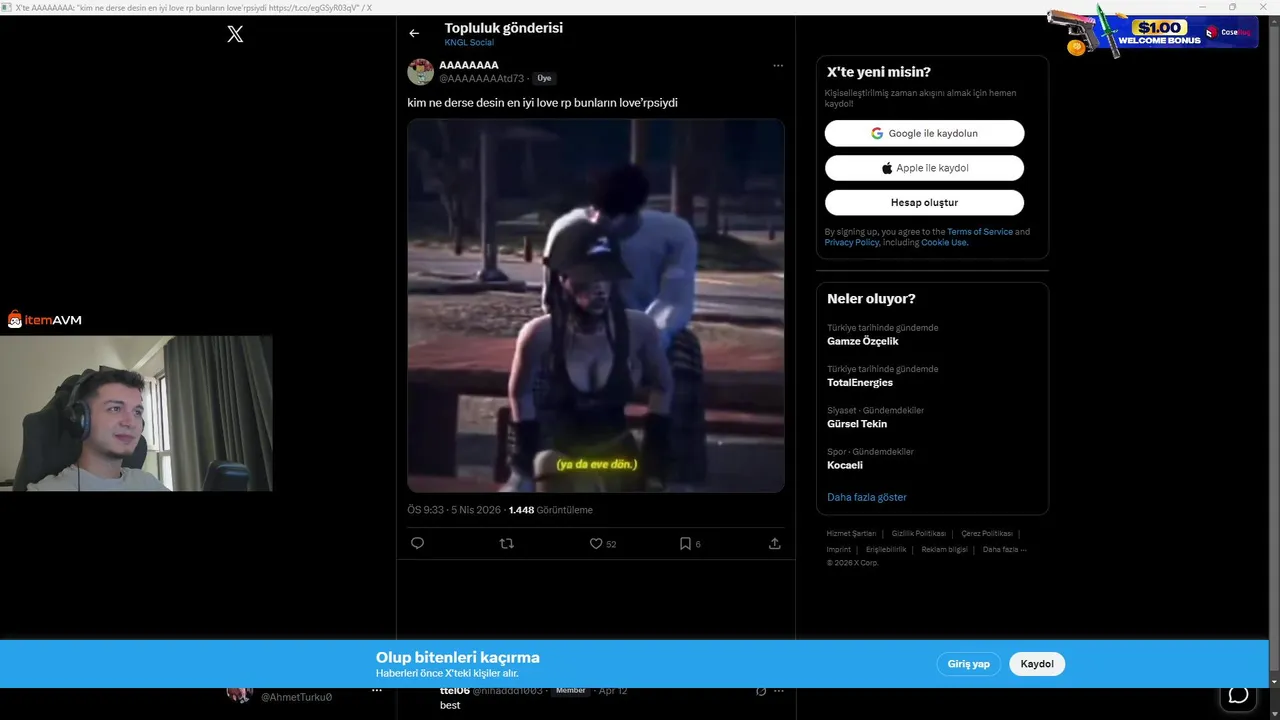
Task: Click the itemAVM logo above the webcam
Action: pyautogui.click(x=45, y=320)
